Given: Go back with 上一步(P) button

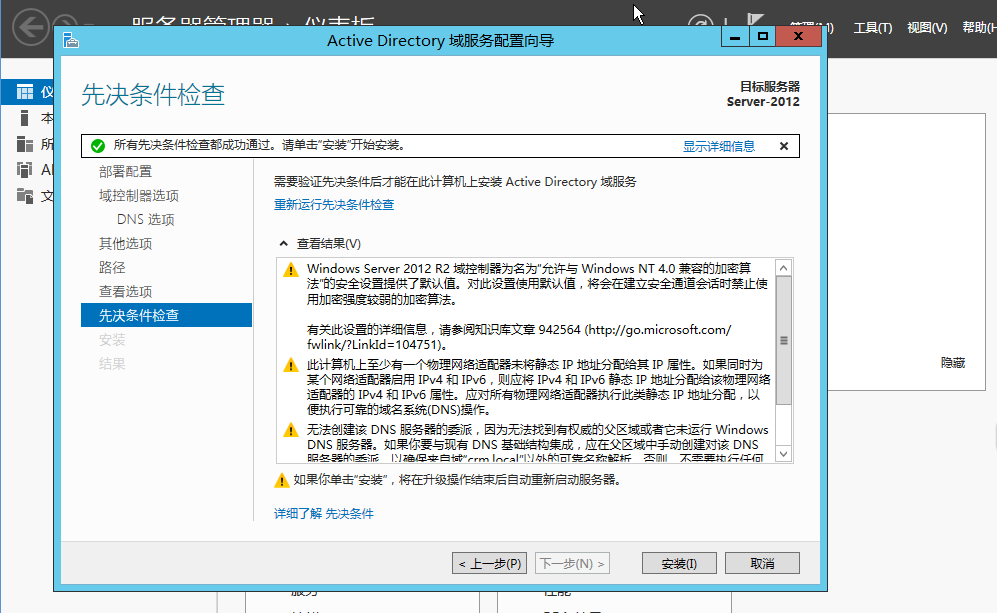Looking at the screenshot, I should pos(490,563).
